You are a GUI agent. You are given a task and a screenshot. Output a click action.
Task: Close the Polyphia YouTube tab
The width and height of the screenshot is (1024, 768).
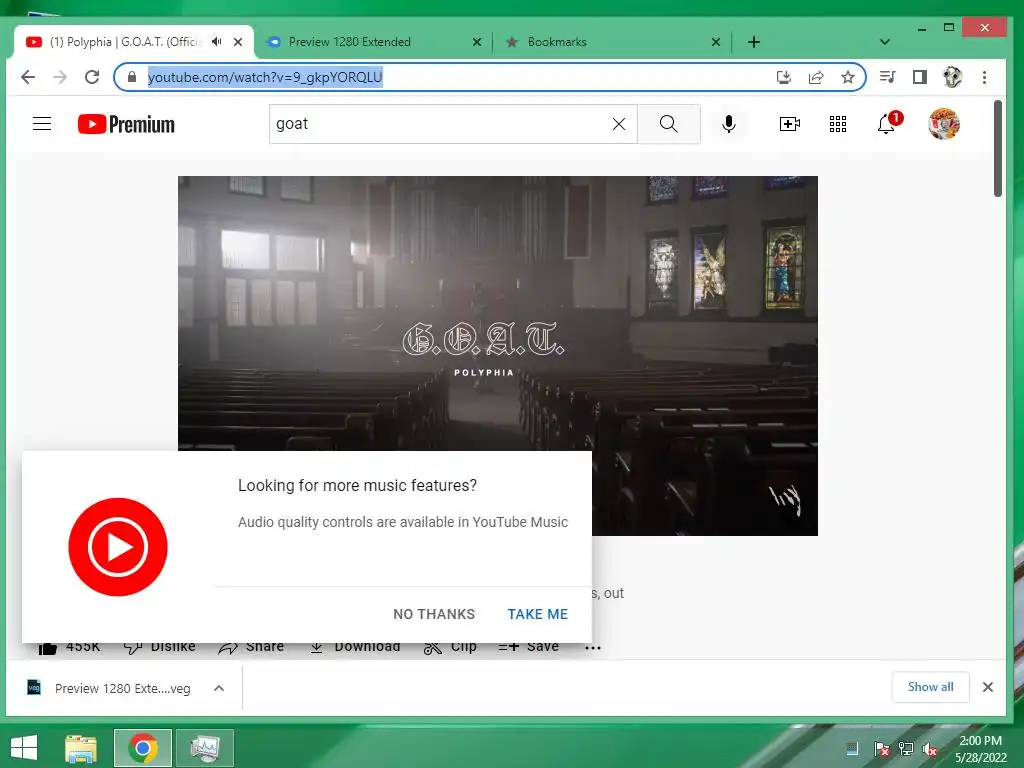[238, 42]
